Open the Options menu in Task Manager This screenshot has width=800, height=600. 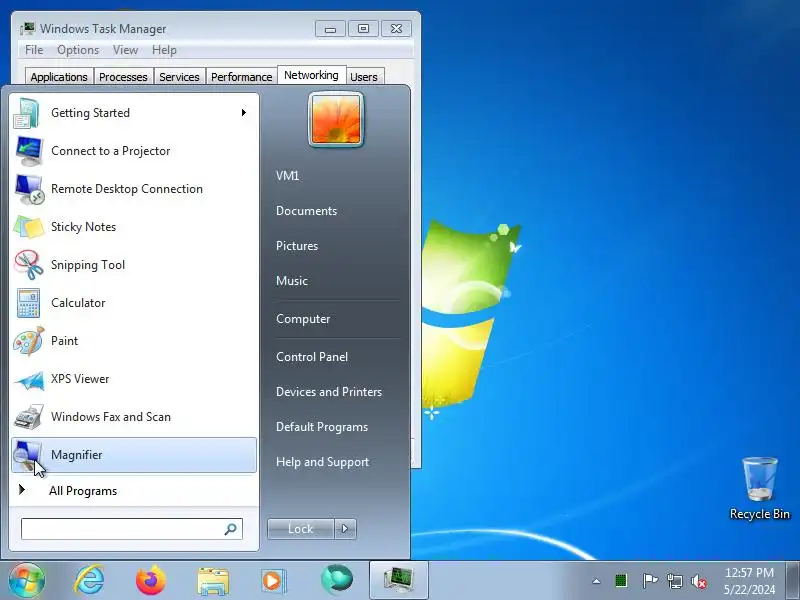(x=78, y=50)
